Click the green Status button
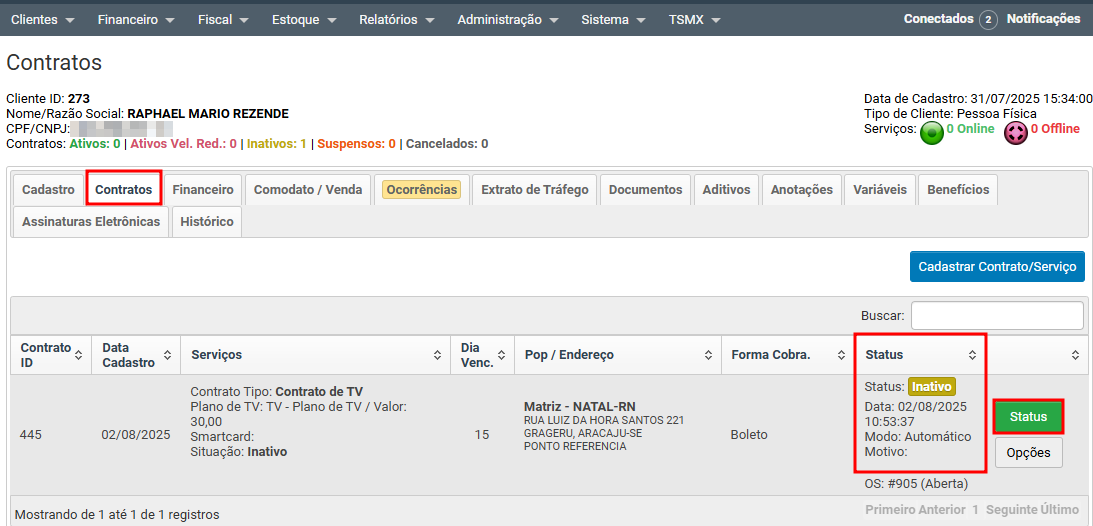The height and width of the screenshot is (526, 1093). (1028, 417)
